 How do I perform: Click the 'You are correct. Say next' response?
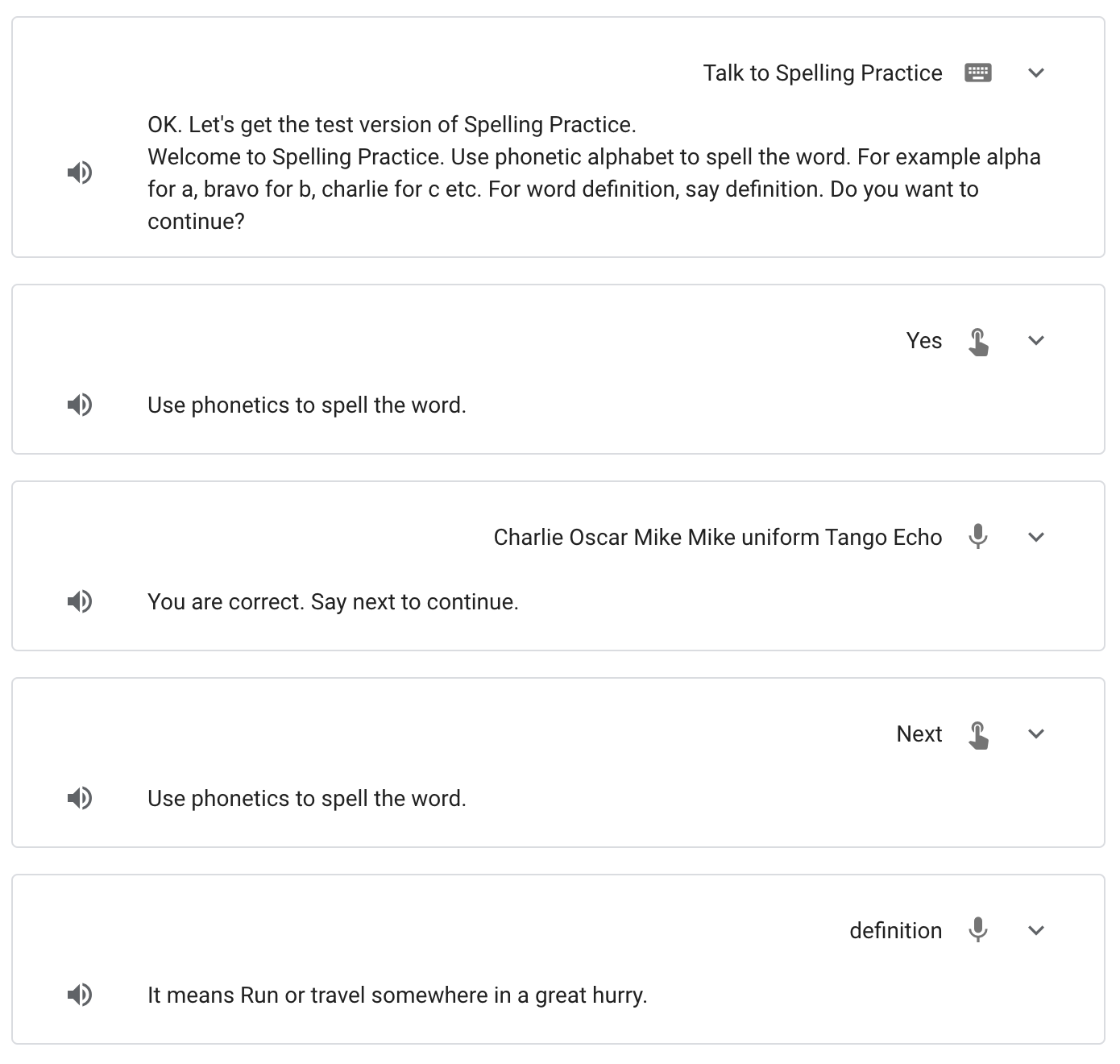point(333,601)
